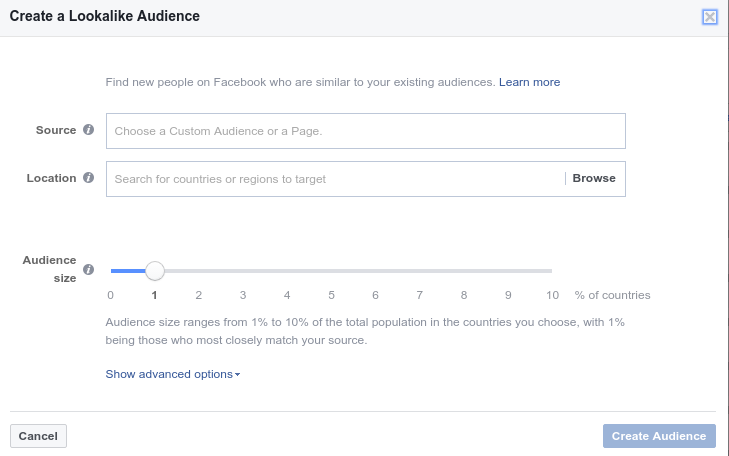The width and height of the screenshot is (729, 456).
Task: Open the Source audience chooser field
Action: point(365,131)
